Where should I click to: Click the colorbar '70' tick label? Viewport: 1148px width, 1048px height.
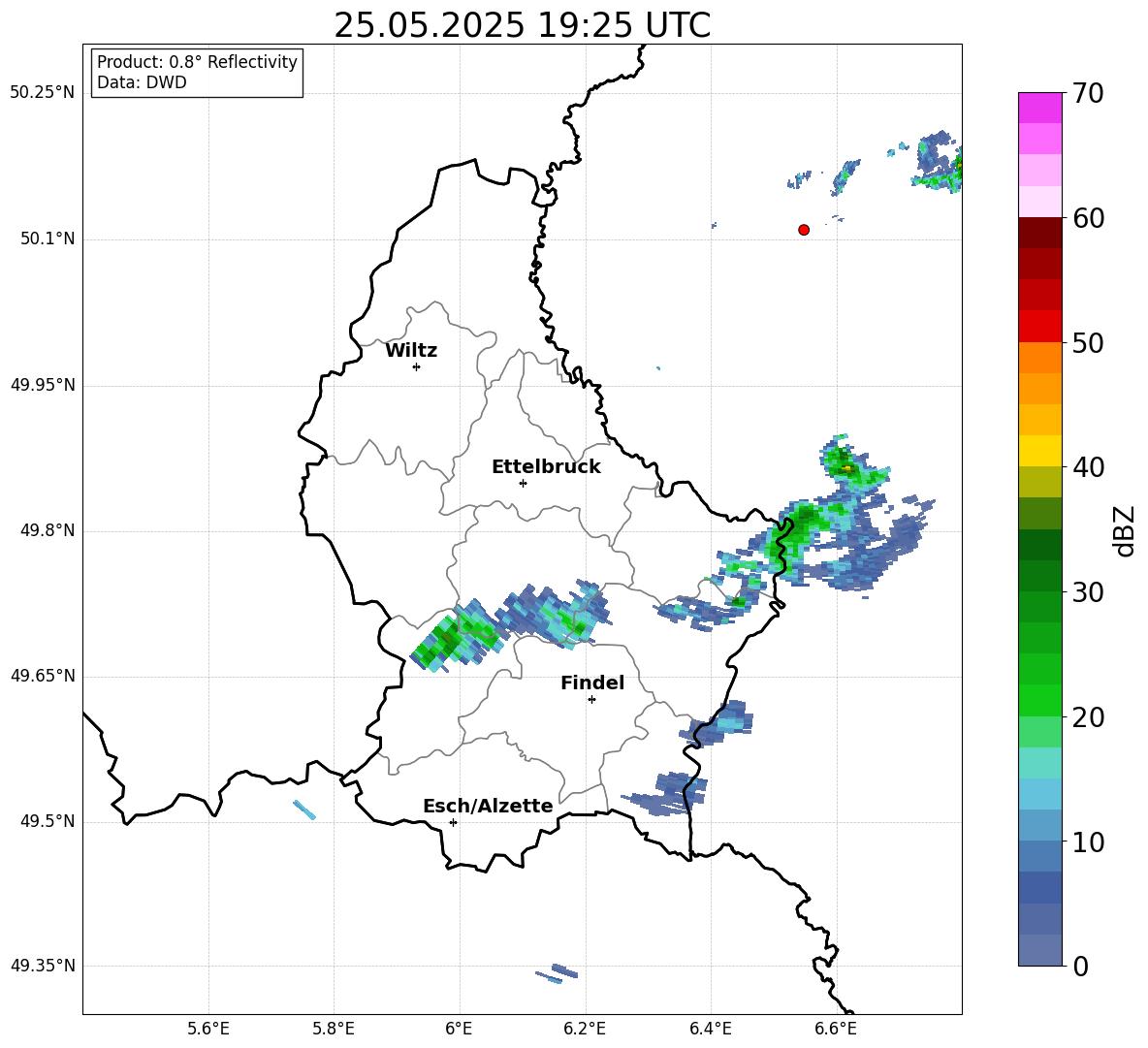[1088, 93]
